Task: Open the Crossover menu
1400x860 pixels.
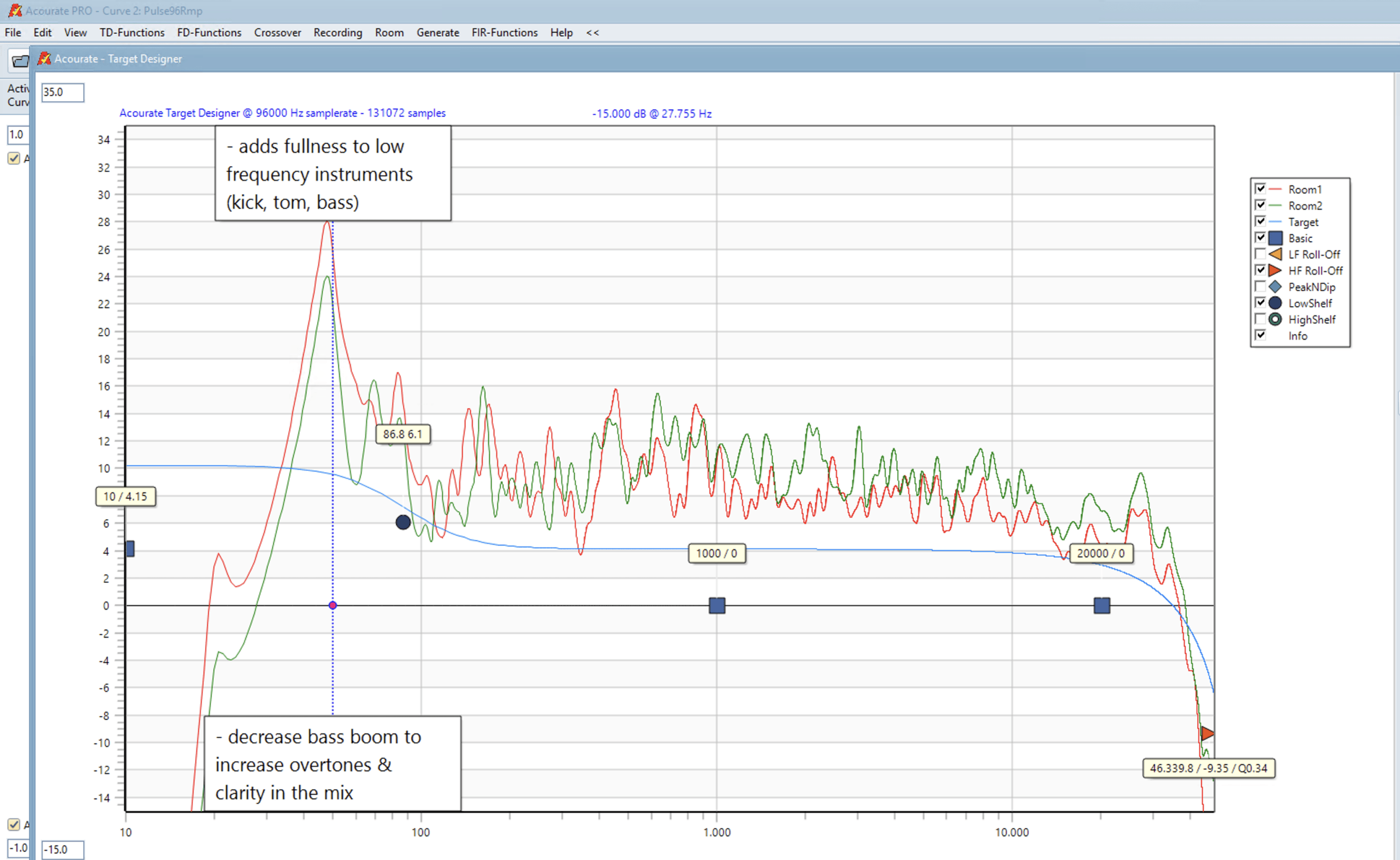Action: (x=277, y=32)
